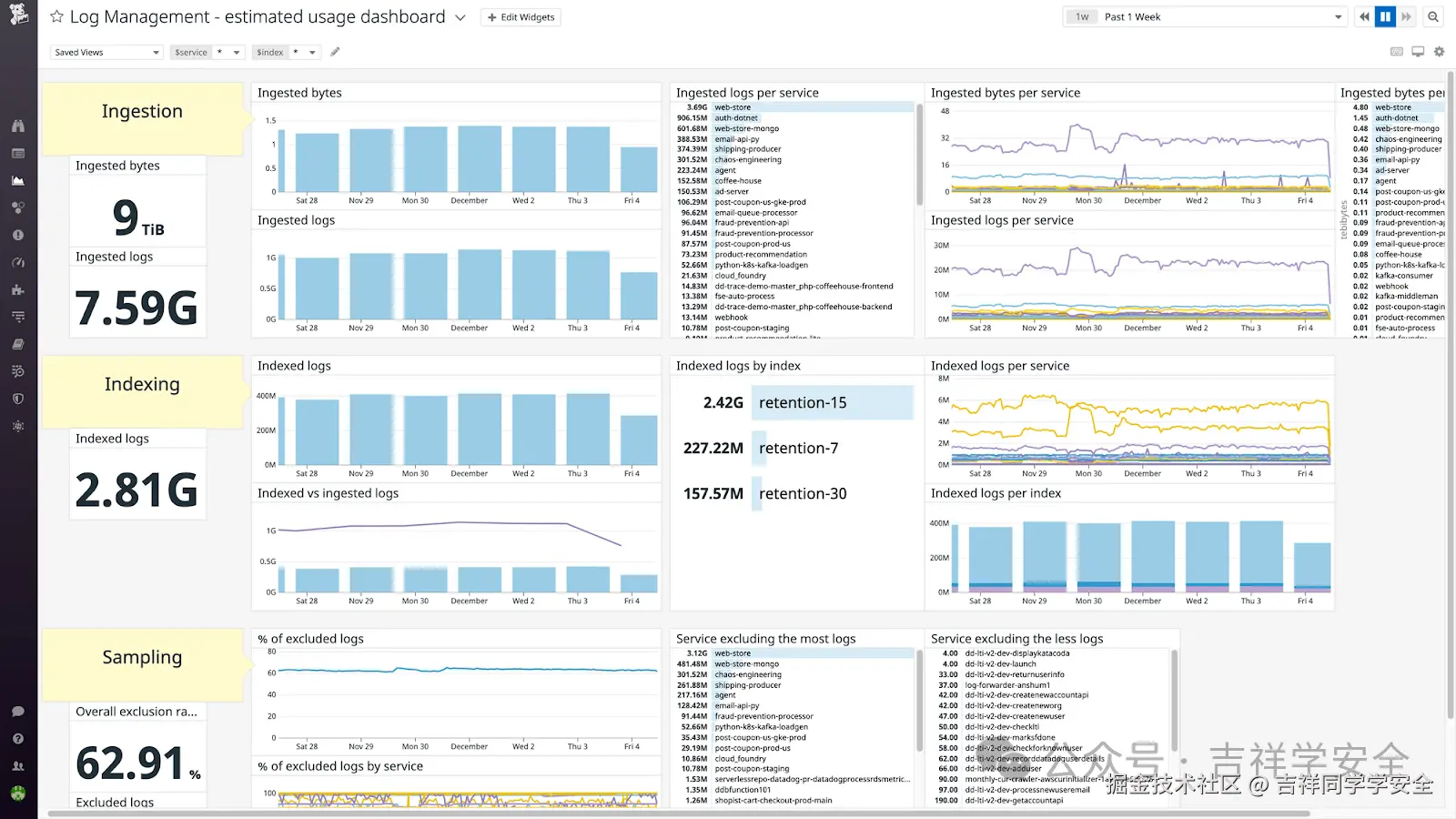Pause live dashboard updates

point(1385,16)
